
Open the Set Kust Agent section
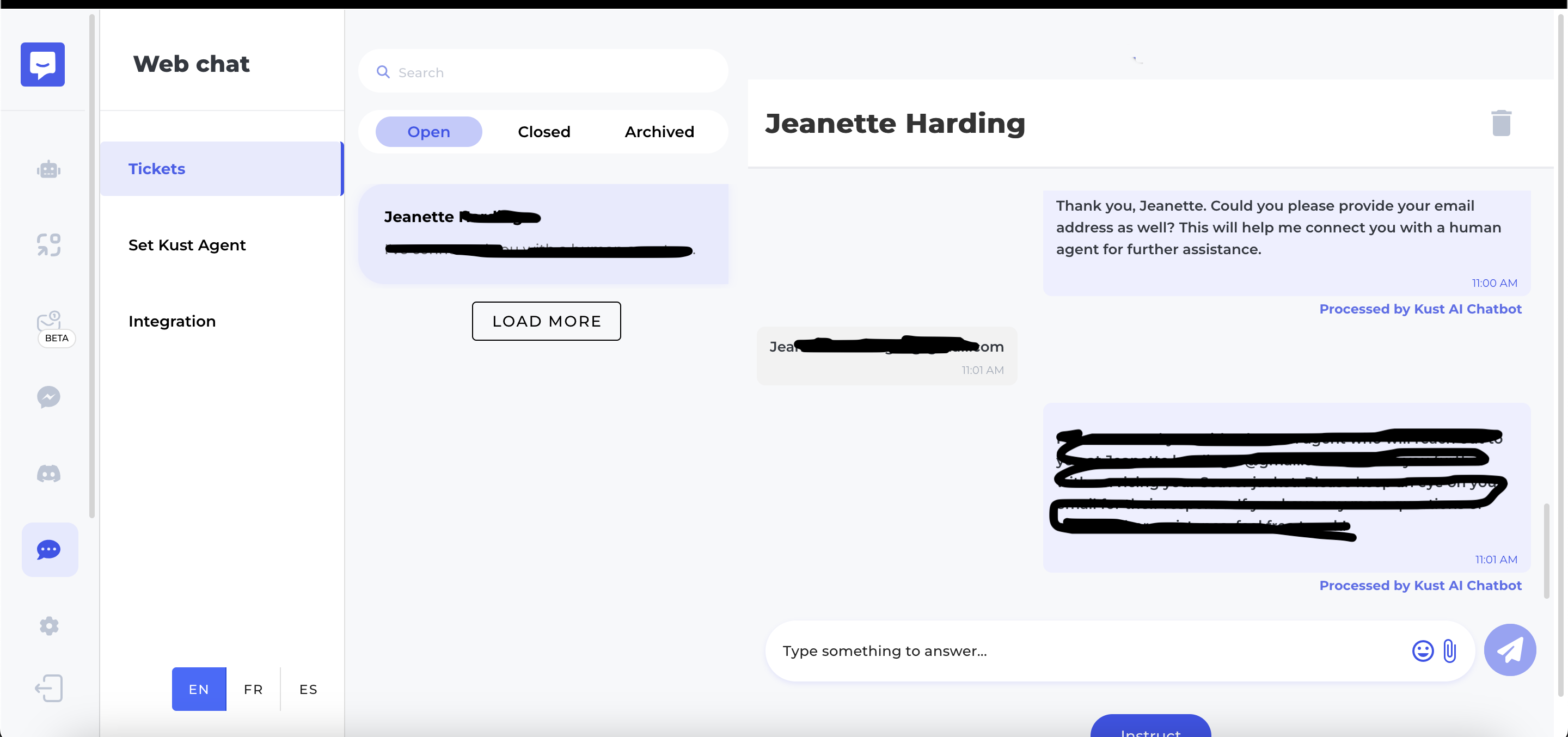pyautogui.click(x=187, y=245)
